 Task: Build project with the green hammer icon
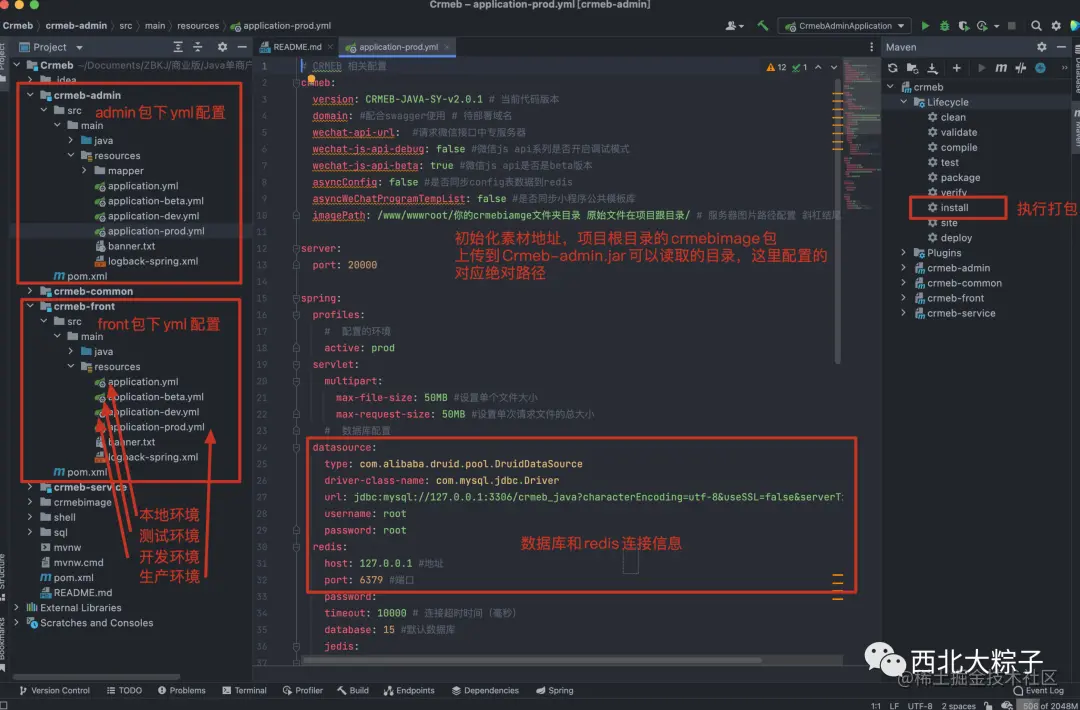point(762,25)
